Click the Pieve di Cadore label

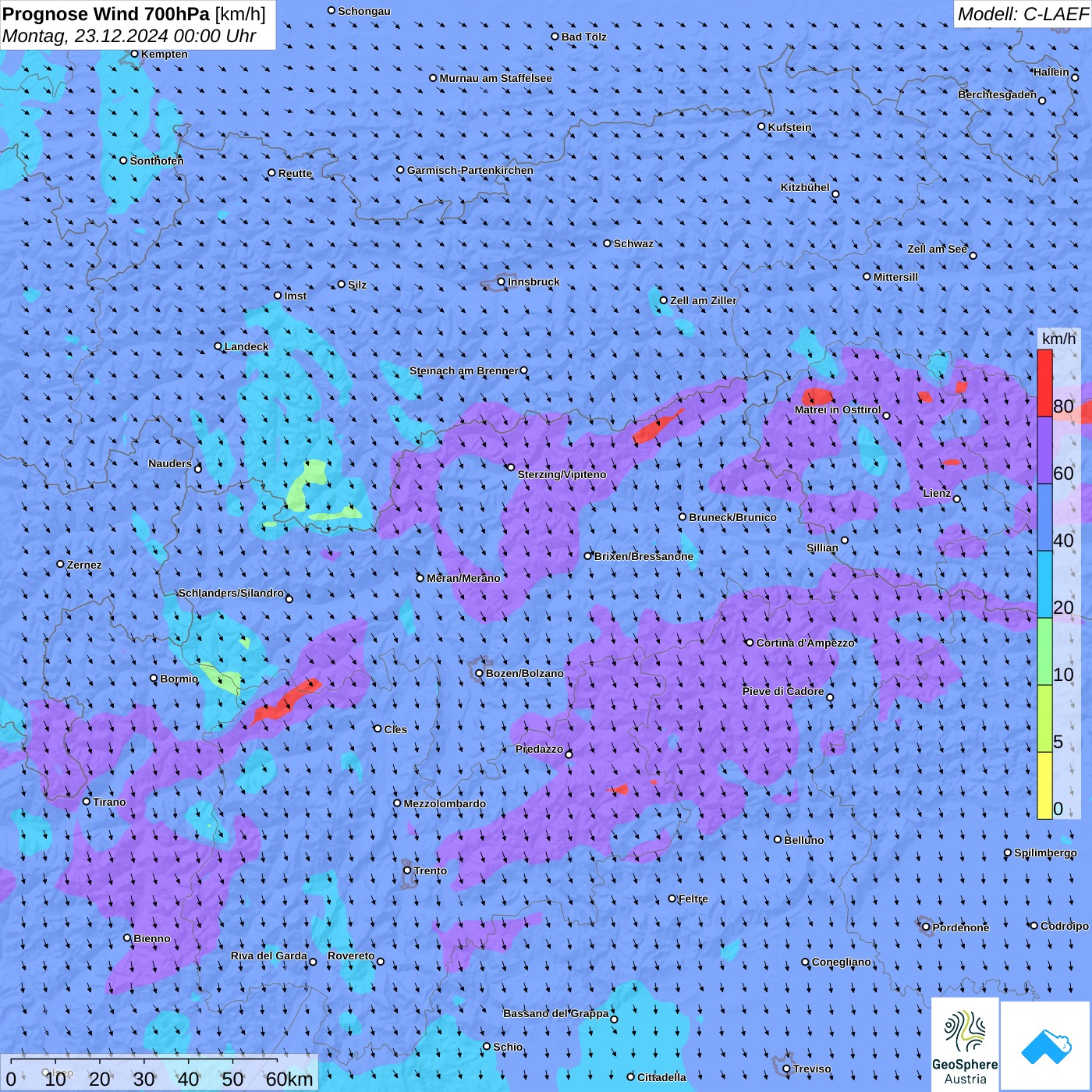pos(783,691)
